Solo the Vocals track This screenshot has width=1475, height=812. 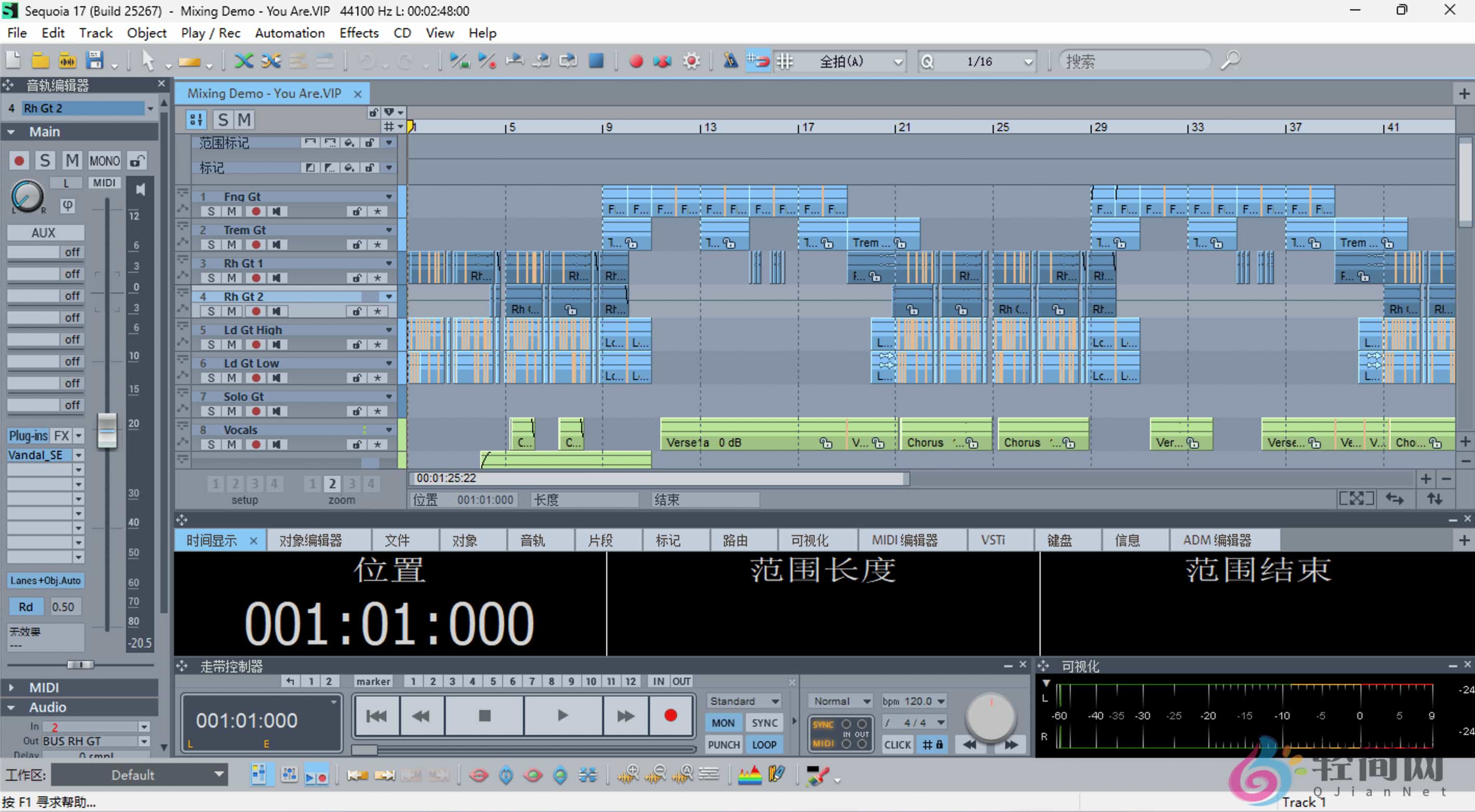pyautogui.click(x=211, y=445)
